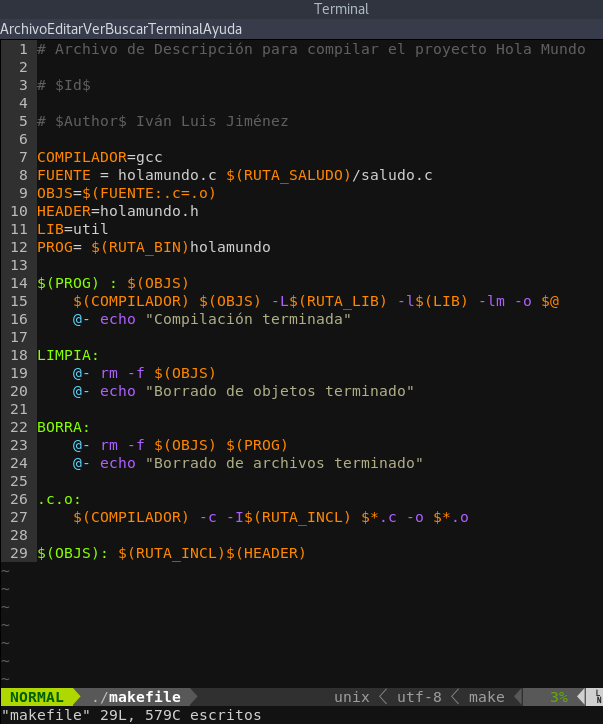Click the unix file format indicator
Screen dimensions: 603x724
tap(352, 697)
